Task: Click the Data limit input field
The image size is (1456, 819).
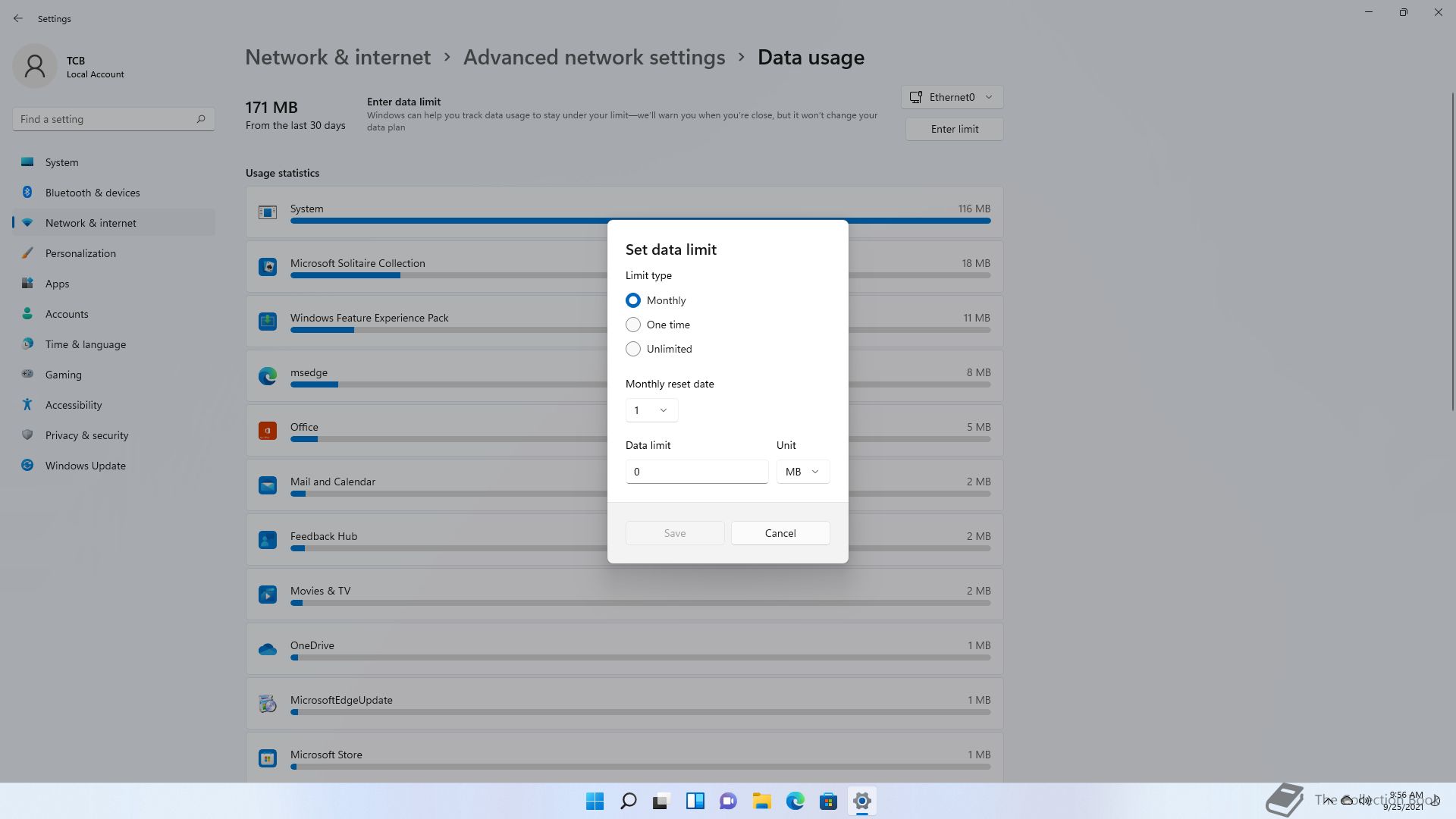Action: (696, 472)
